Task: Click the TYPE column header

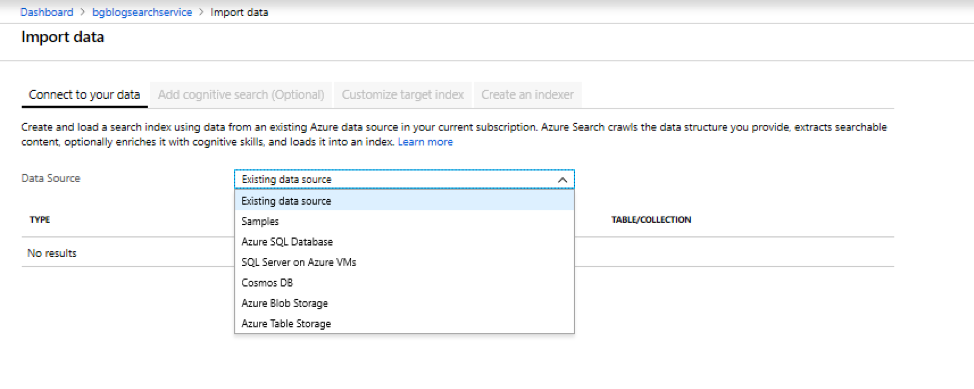Action: tap(40, 220)
